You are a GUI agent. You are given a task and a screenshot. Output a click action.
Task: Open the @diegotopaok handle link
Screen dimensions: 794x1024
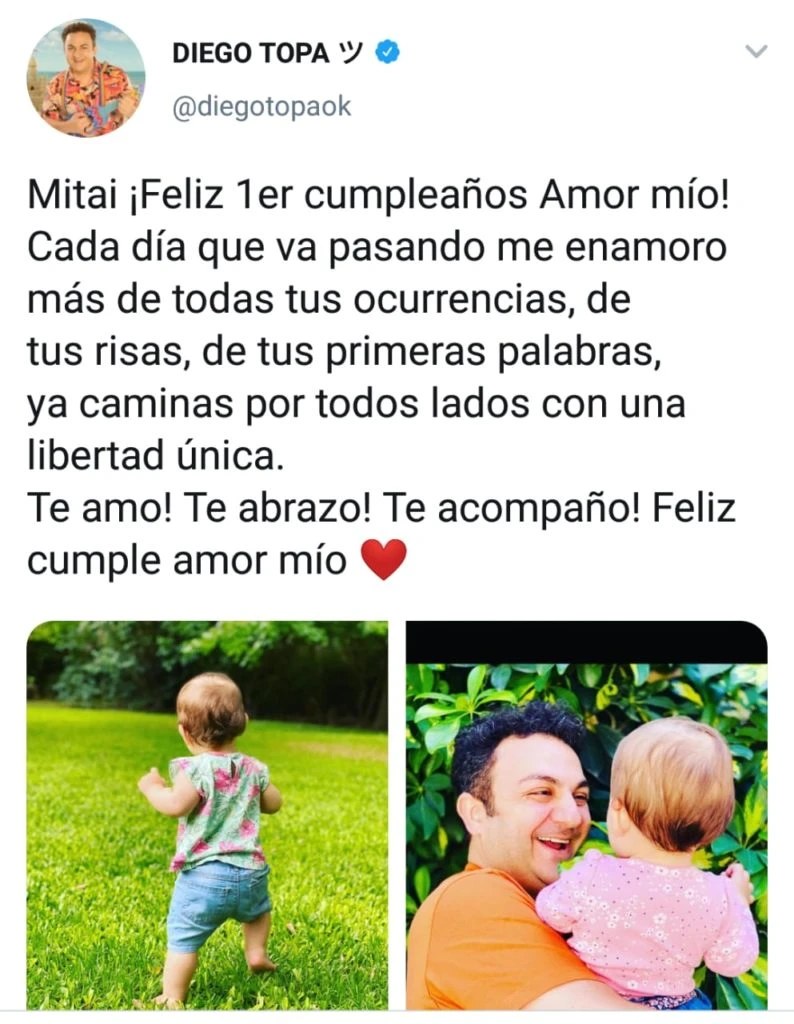(262, 106)
